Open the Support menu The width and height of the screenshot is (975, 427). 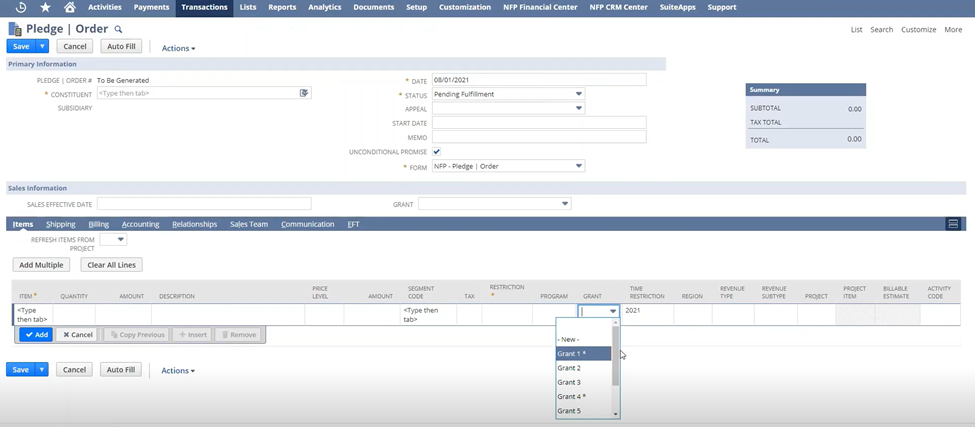point(721,7)
